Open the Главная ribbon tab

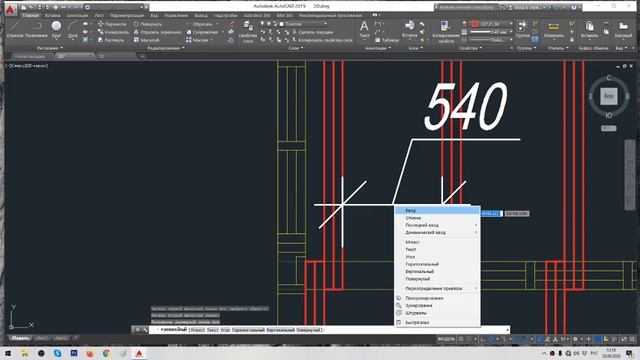coord(30,16)
